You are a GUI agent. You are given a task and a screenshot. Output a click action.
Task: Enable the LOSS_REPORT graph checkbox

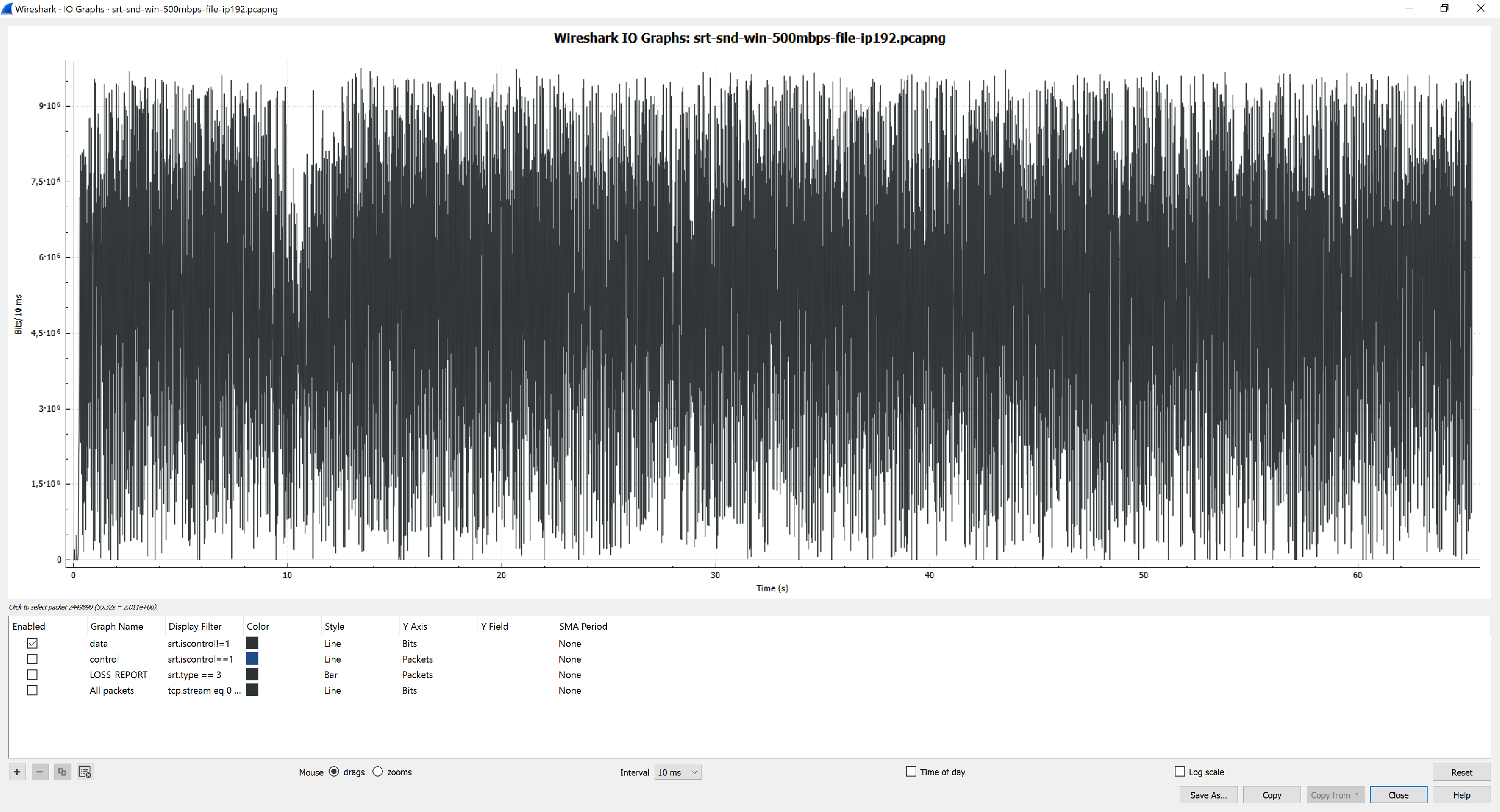pos(33,675)
